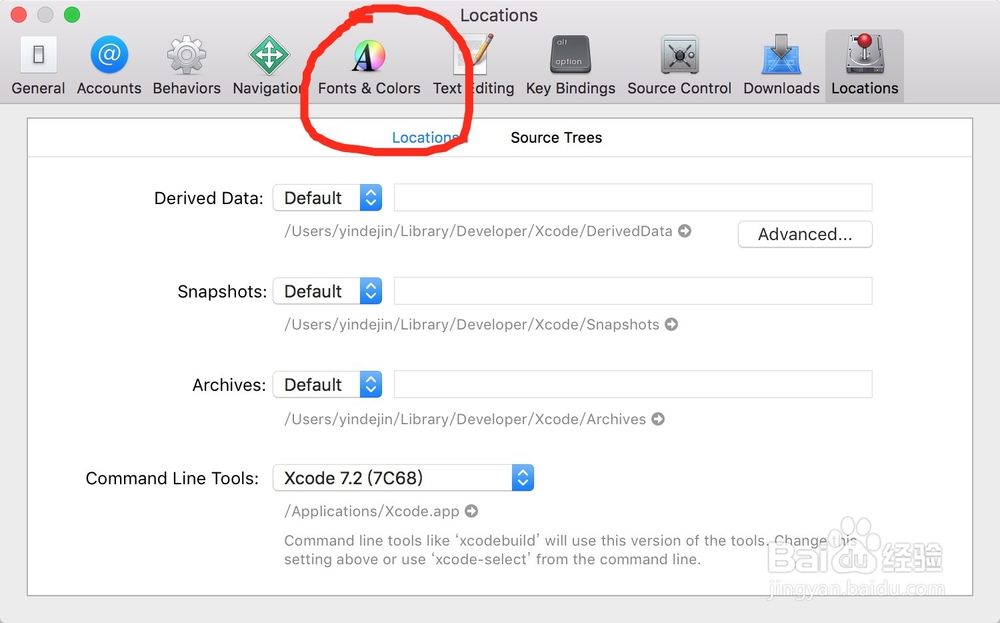This screenshot has height=623, width=1000.
Task: Reveal the Snapshots folder via arrow icon
Action: point(671,324)
